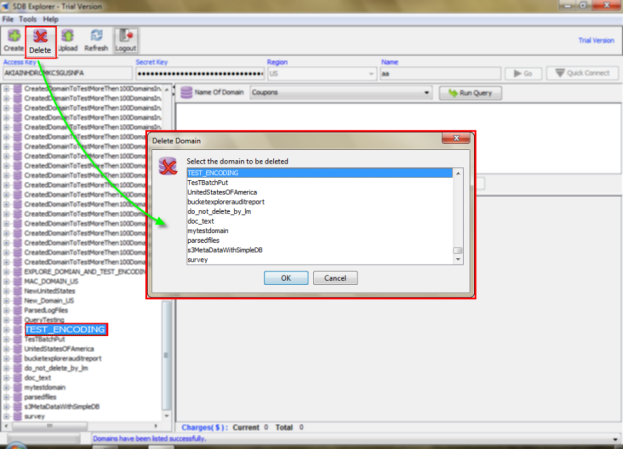This screenshot has height=449, width=623.
Task: Click the Create domain toolbar icon
Action: click(14, 41)
